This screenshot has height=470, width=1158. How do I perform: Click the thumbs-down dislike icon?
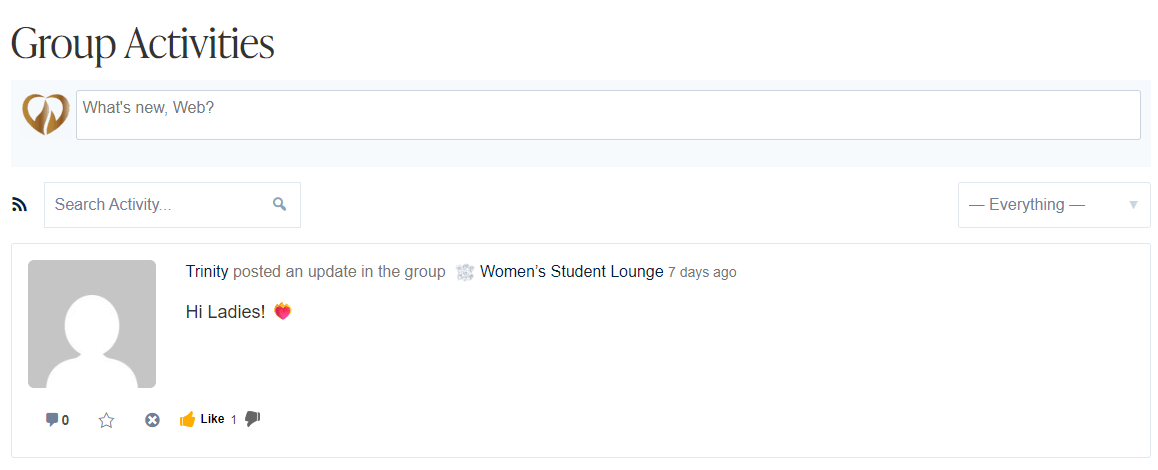(252, 419)
